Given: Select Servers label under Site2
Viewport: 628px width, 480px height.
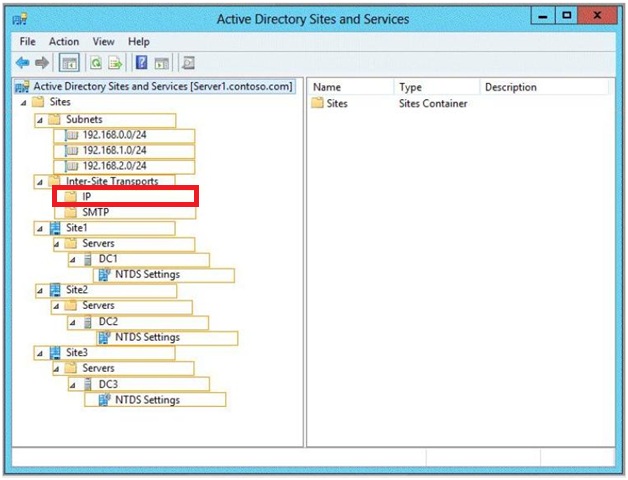Looking at the screenshot, I should [99, 305].
